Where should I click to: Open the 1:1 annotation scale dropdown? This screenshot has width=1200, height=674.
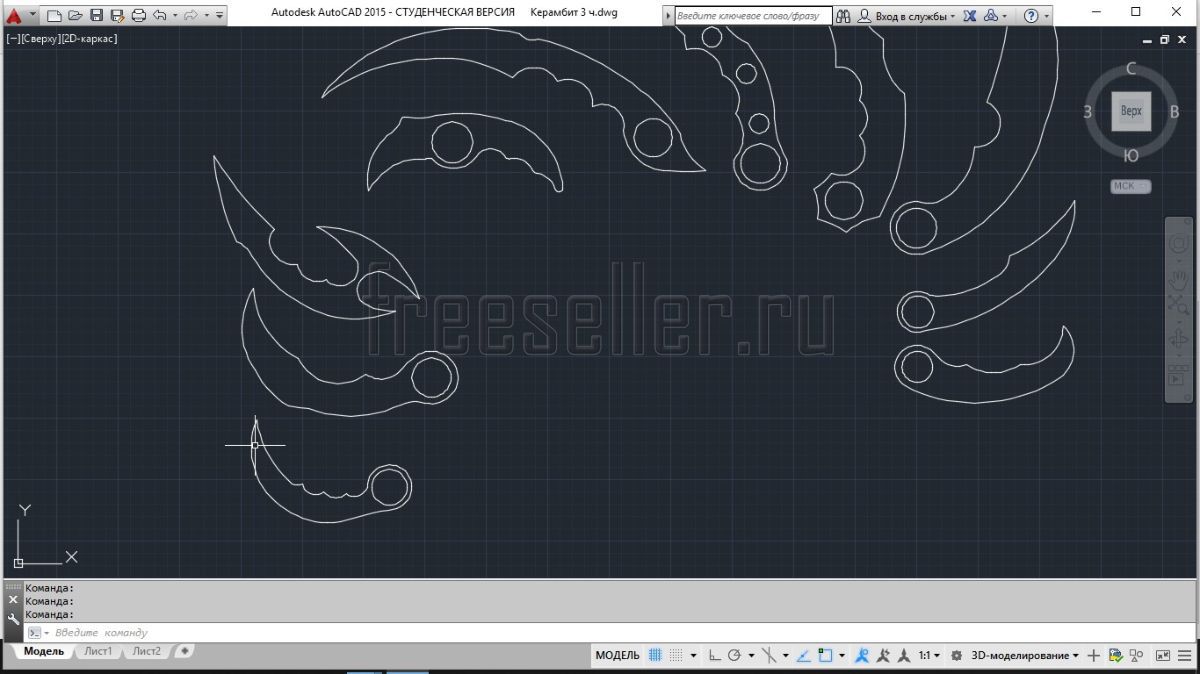click(x=929, y=656)
